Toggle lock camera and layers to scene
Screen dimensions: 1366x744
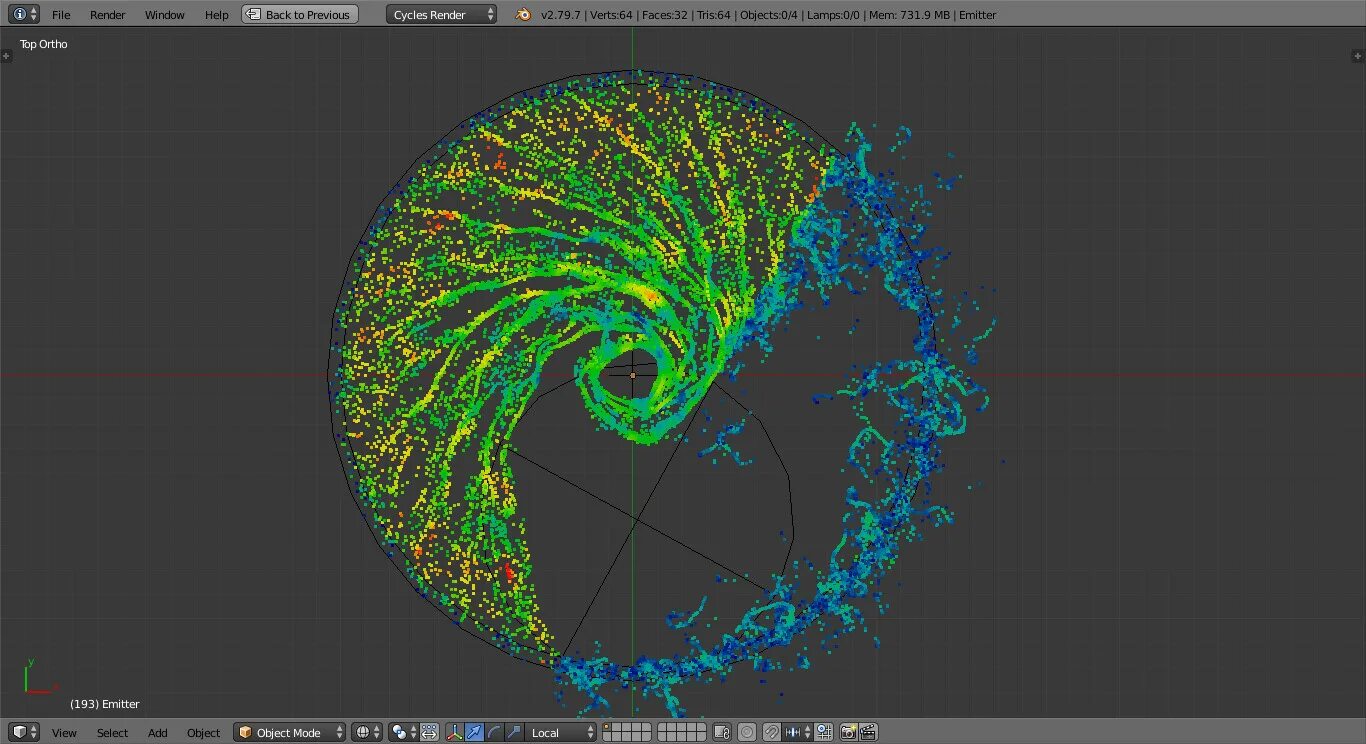coord(722,732)
